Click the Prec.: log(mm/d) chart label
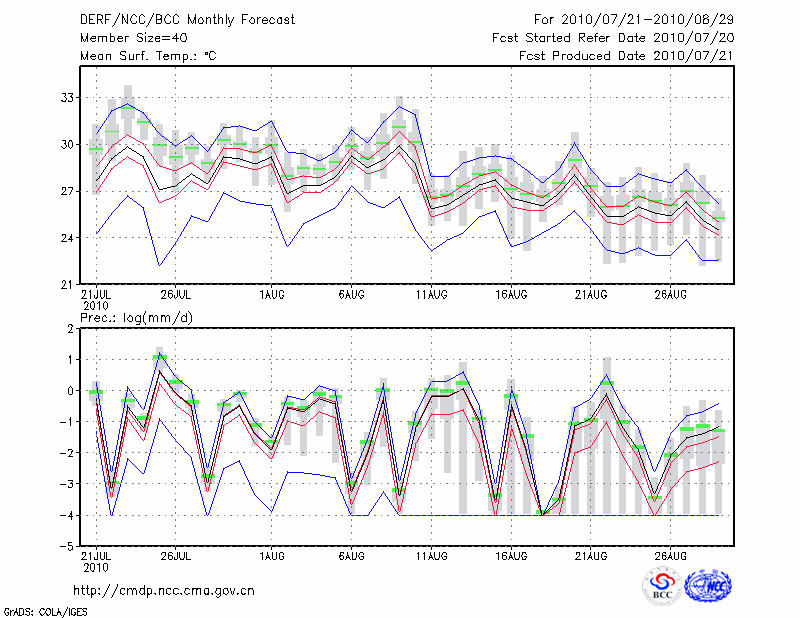The width and height of the screenshot is (800, 618). pos(138,317)
